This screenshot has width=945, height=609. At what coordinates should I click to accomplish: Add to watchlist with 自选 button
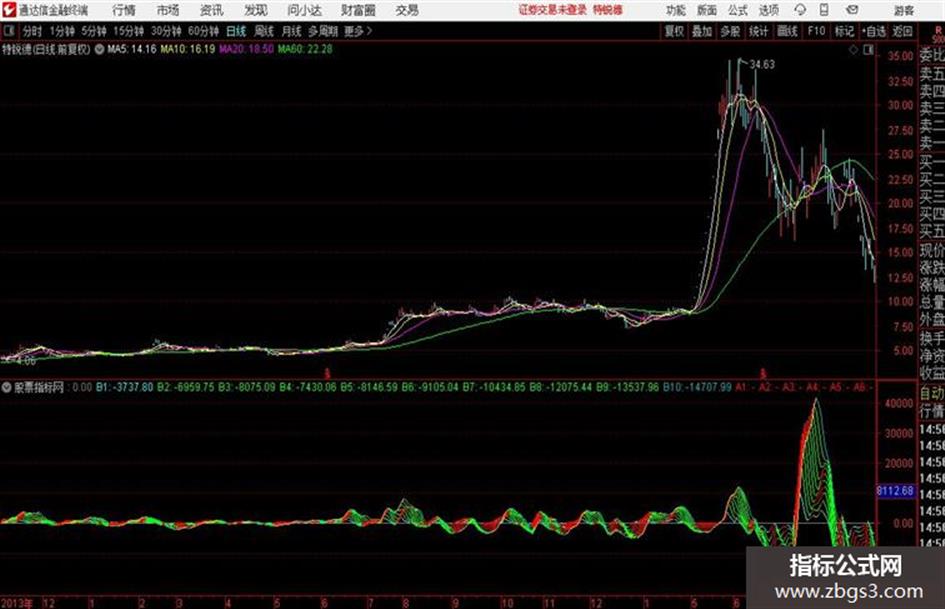tap(874, 31)
